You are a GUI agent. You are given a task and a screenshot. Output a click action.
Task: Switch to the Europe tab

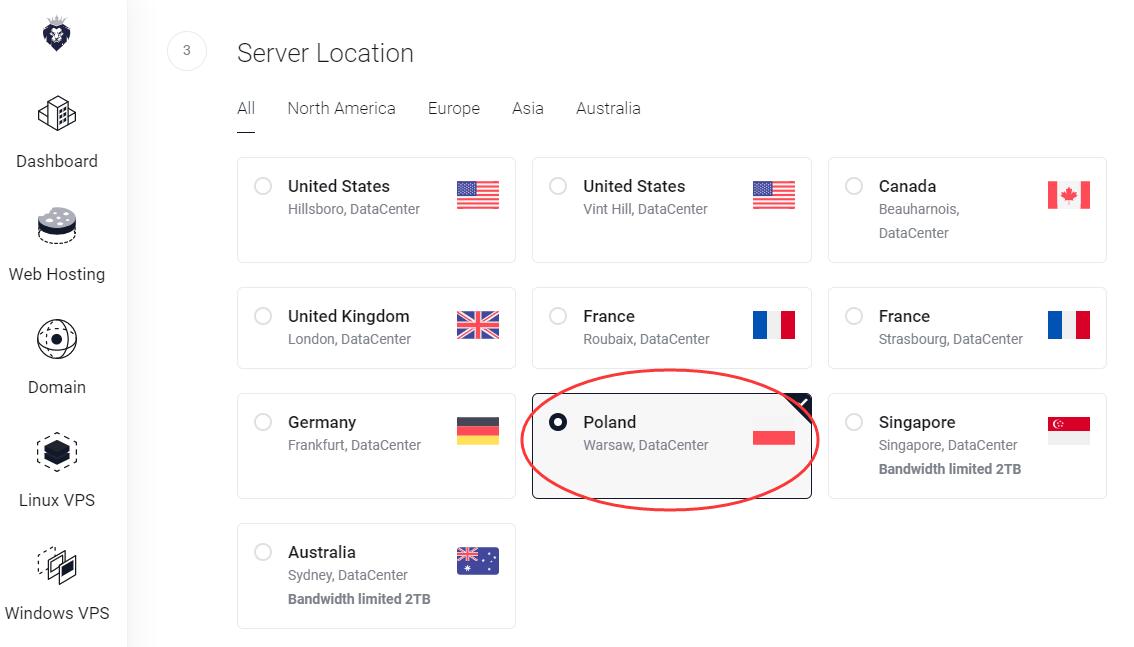click(x=453, y=108)
